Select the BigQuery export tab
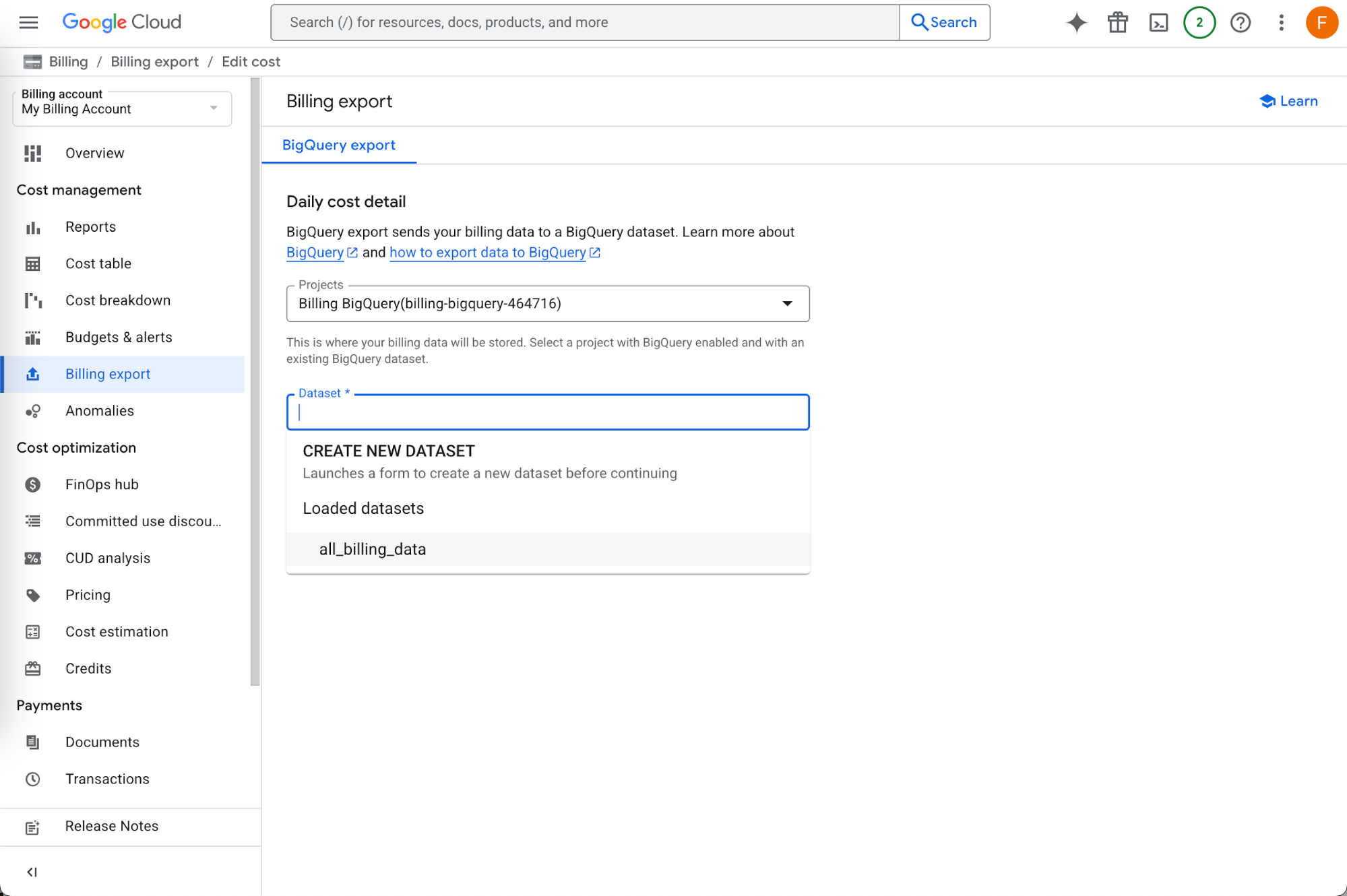The height and width of the screenshot is (896, 1347). tap(338, 145)
